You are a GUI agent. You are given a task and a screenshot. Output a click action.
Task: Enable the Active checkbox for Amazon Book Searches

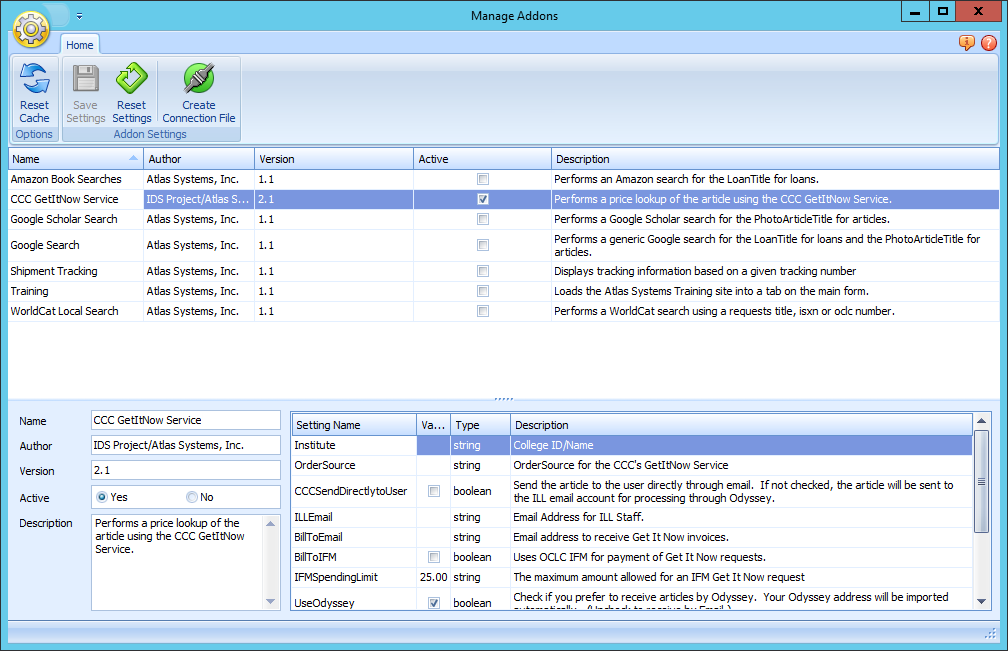(483, 179)
